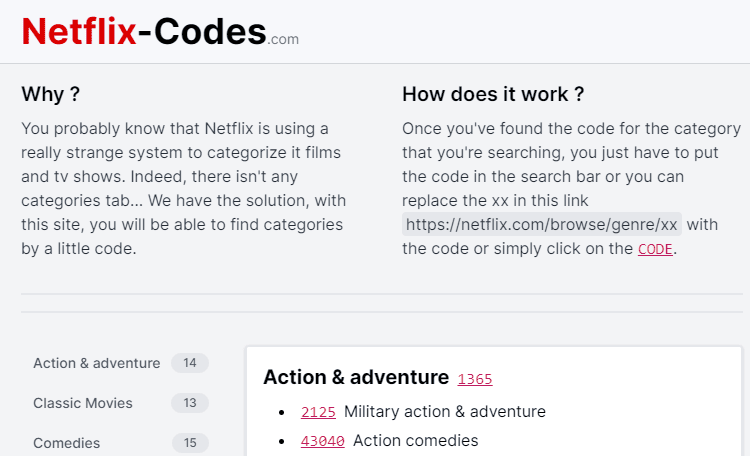Click the "Why ?" heading
The height and width of the screenshot is (456, 750).
pos(51,94)
